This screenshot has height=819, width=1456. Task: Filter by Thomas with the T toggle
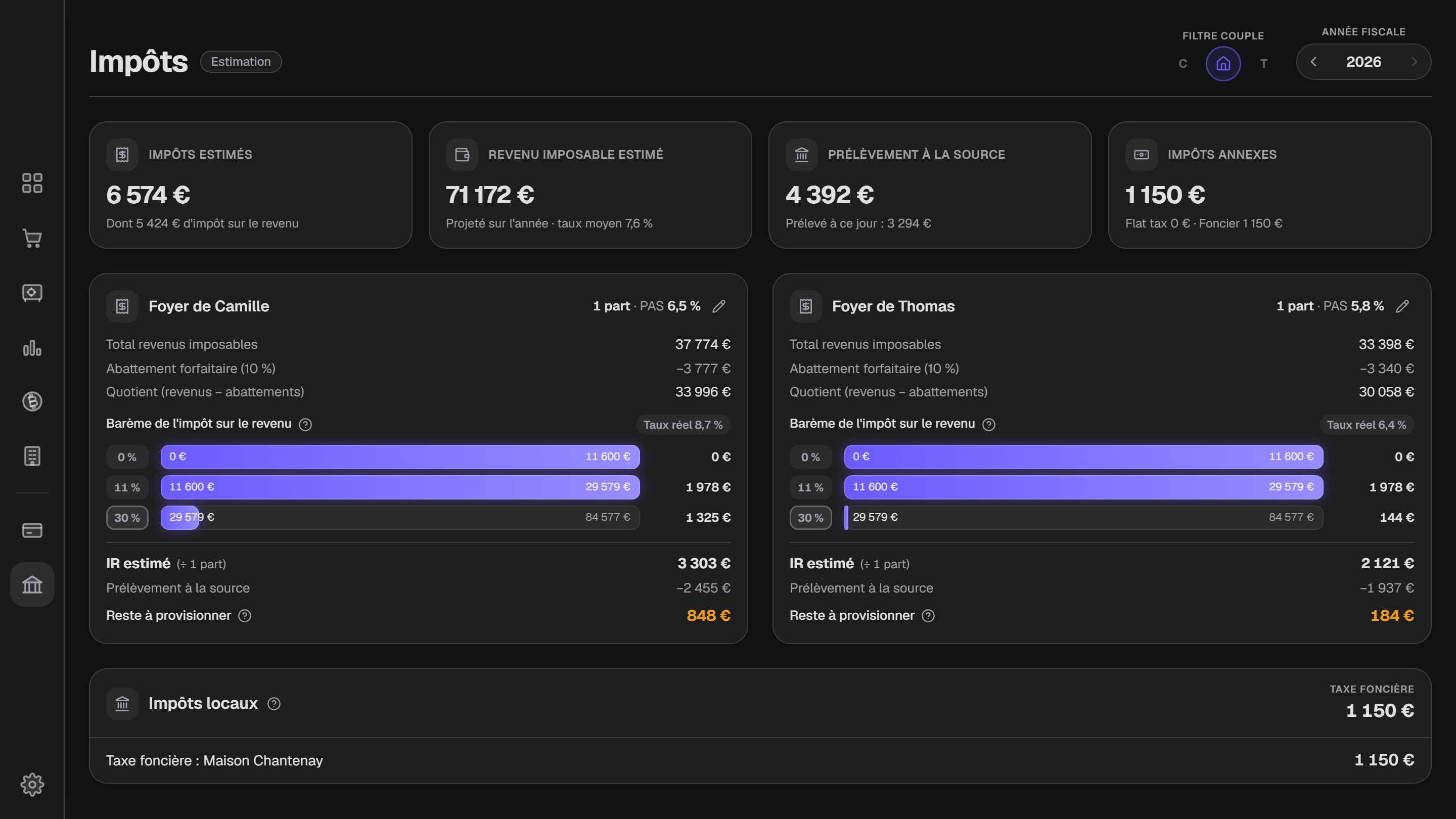coord(1264,64)
